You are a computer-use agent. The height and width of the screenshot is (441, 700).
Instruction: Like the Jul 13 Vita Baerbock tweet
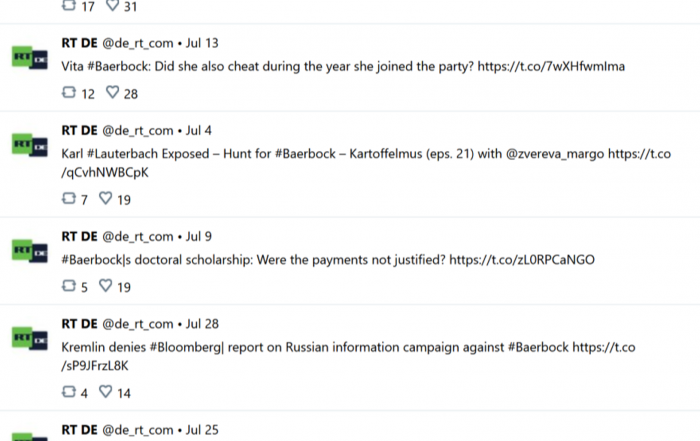coord(112,92)
